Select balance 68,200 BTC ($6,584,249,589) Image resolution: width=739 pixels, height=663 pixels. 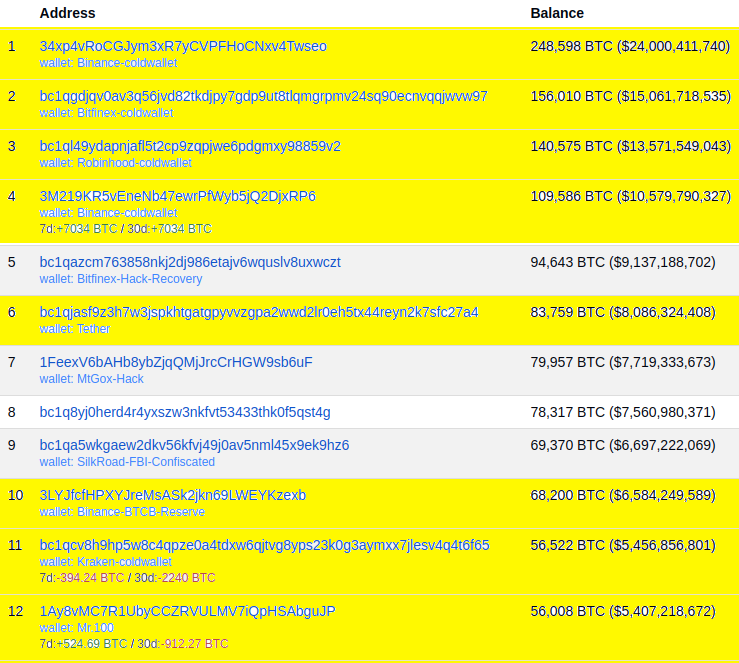(623, 495)
